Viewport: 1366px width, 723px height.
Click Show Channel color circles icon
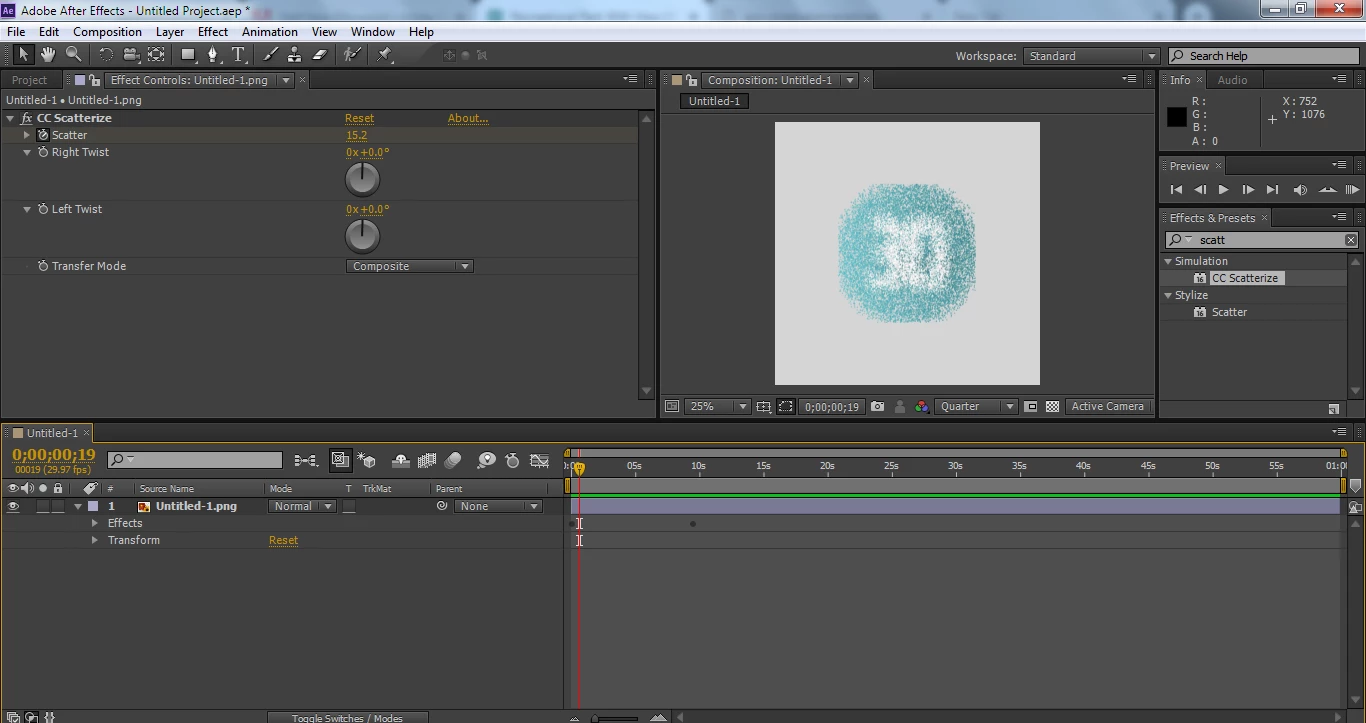[922, 407]
